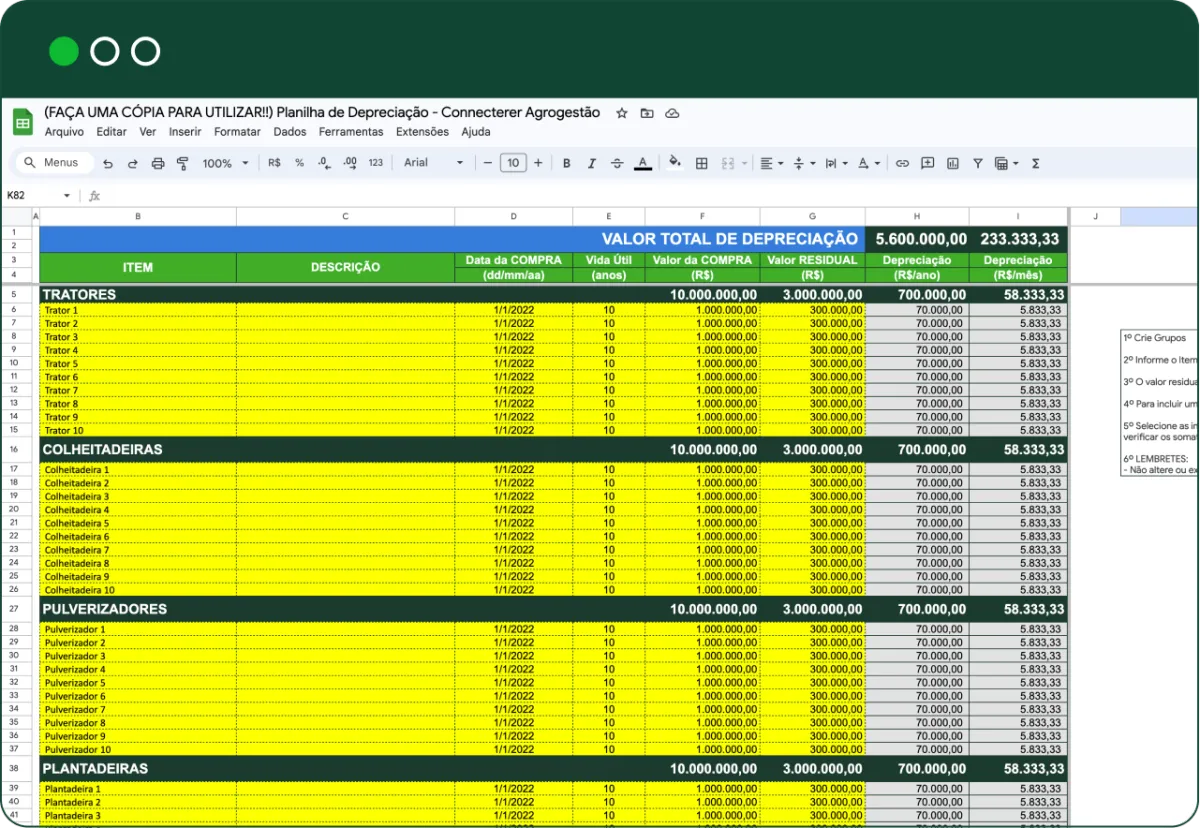Screen dimensions: 1200x828
Task: Insert a chart using toolbar icon
Action: [952, 163]
